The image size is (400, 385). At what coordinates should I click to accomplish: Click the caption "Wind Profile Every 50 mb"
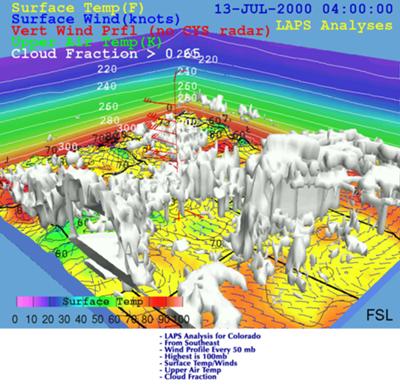point(210,349)
